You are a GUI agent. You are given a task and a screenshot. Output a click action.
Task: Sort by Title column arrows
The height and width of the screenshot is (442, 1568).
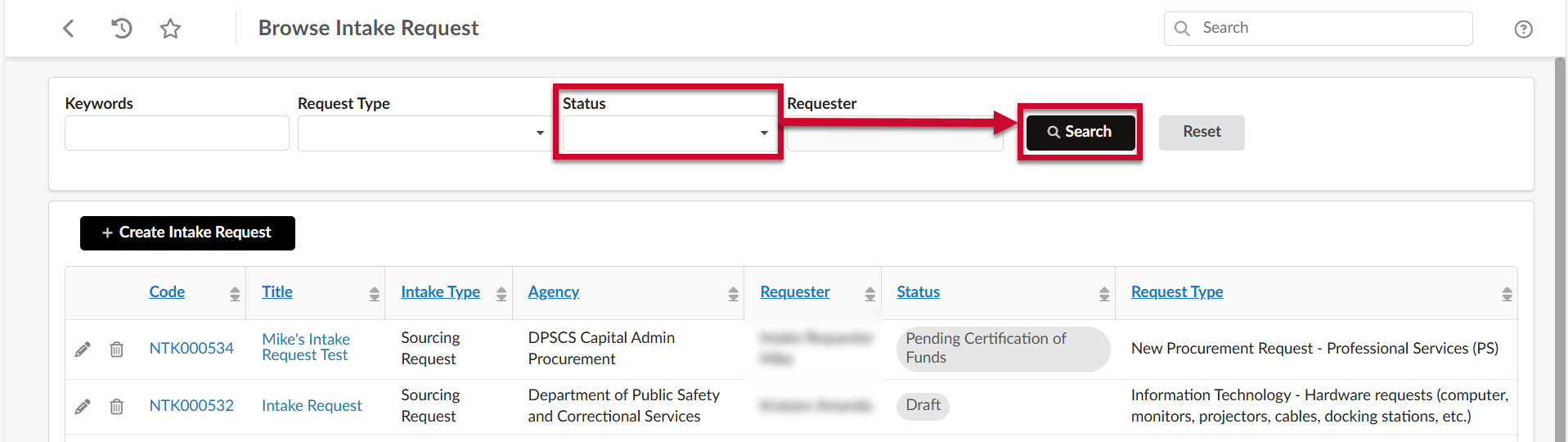[x=374, y=294]
